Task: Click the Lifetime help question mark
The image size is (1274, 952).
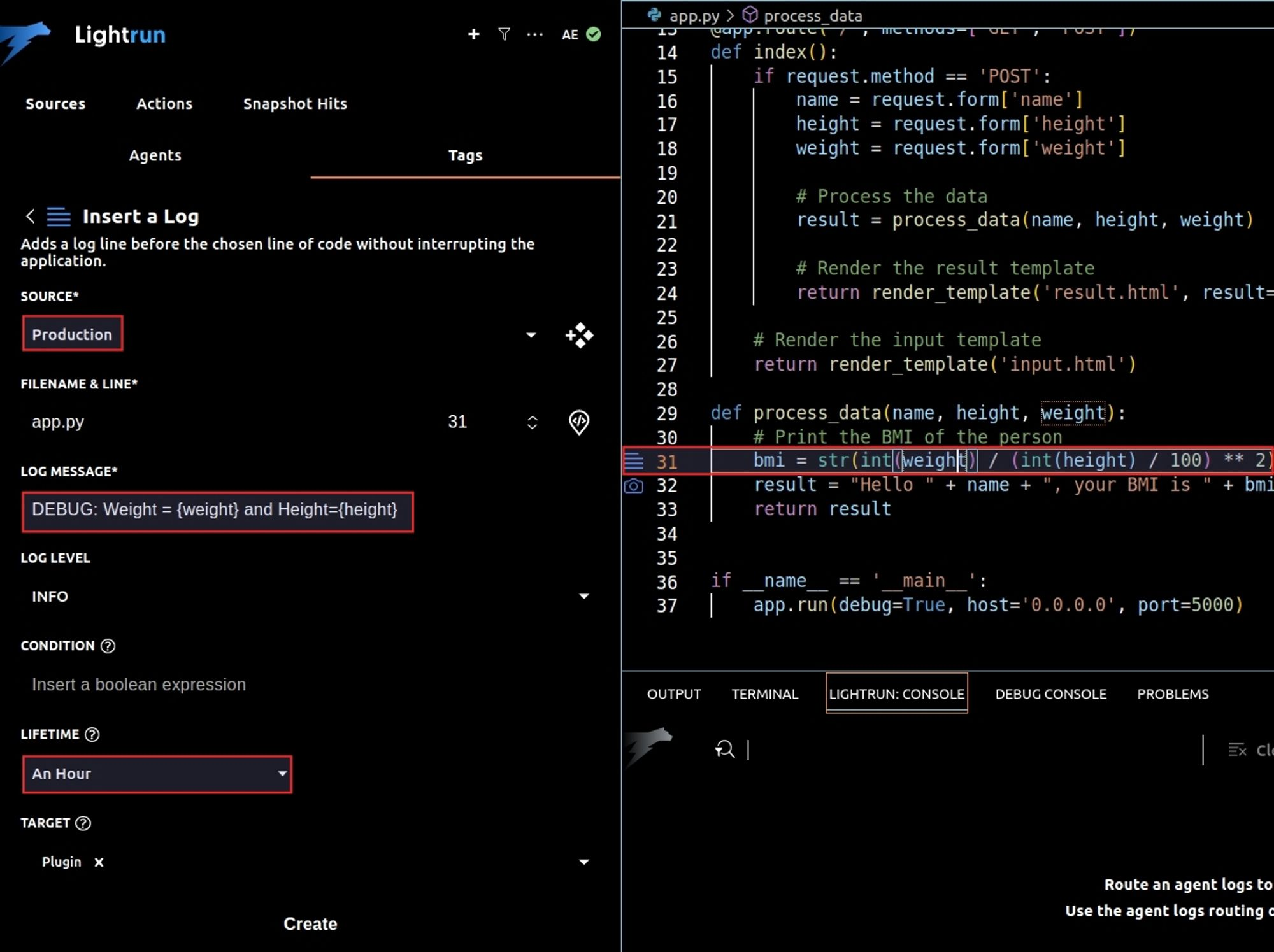Action: pyautogui.click(x=92, y=734)
